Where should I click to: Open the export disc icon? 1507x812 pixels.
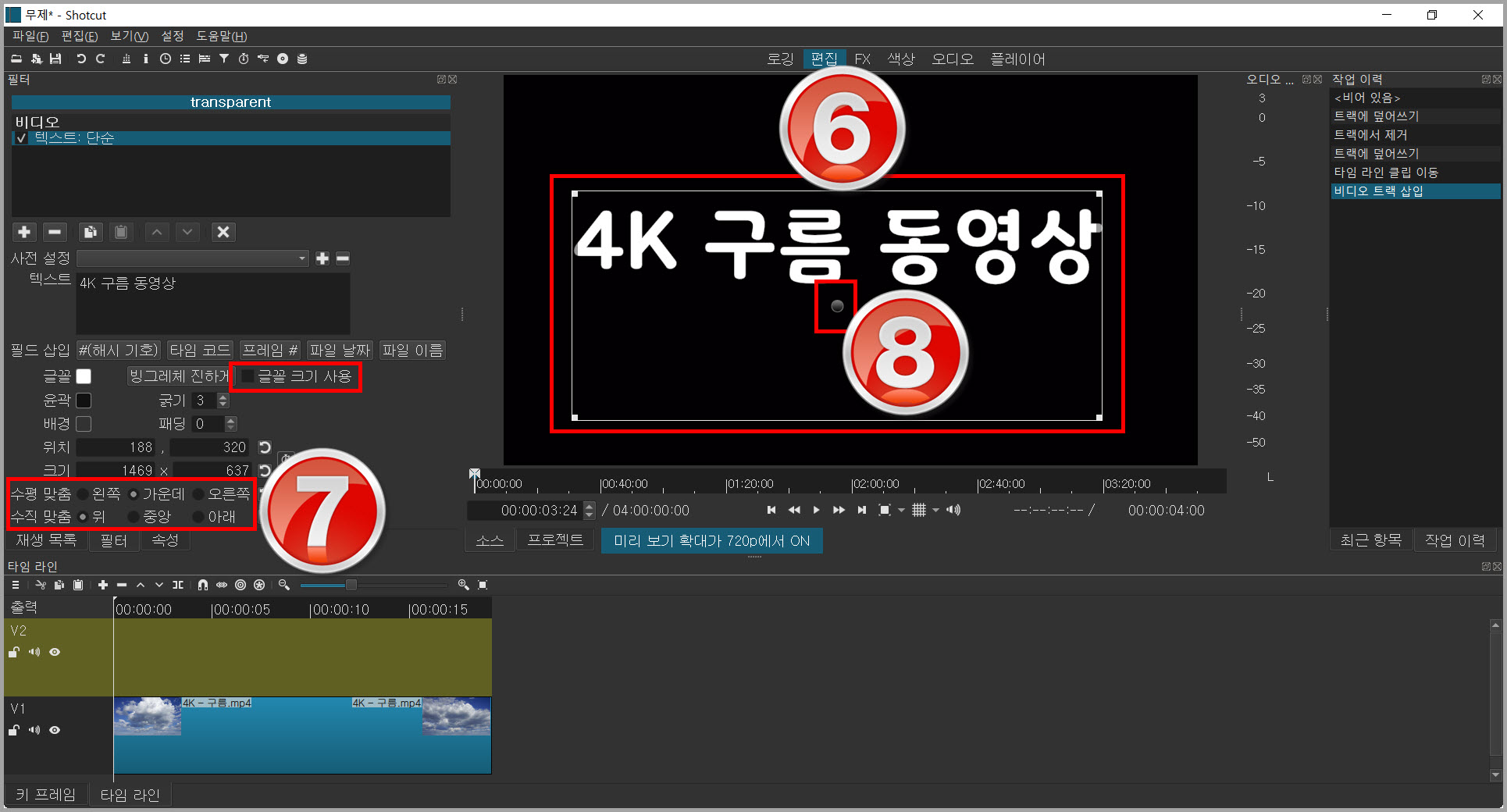(x=283, y=59)
